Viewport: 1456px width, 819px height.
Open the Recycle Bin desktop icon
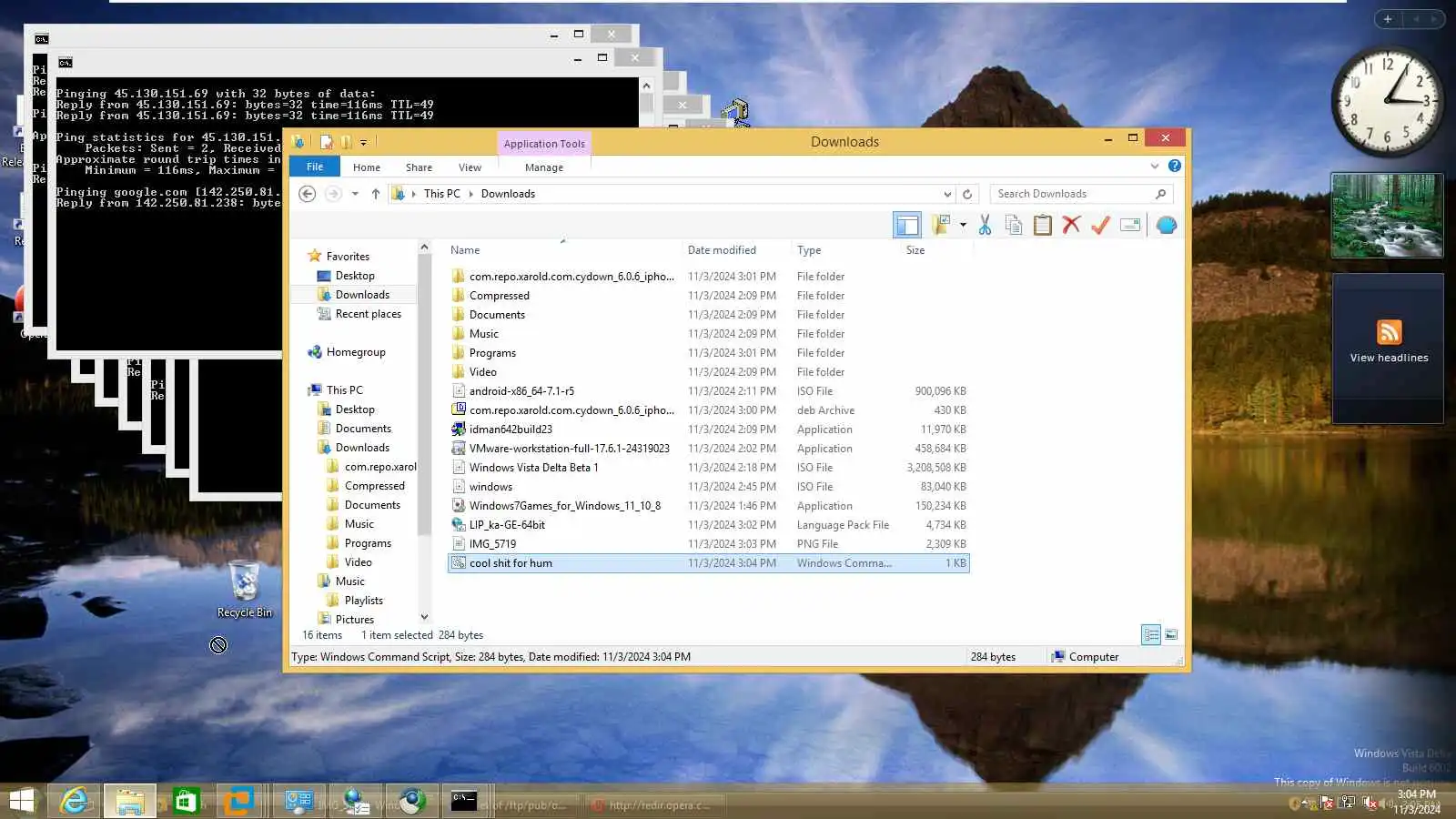click(244, 590)
